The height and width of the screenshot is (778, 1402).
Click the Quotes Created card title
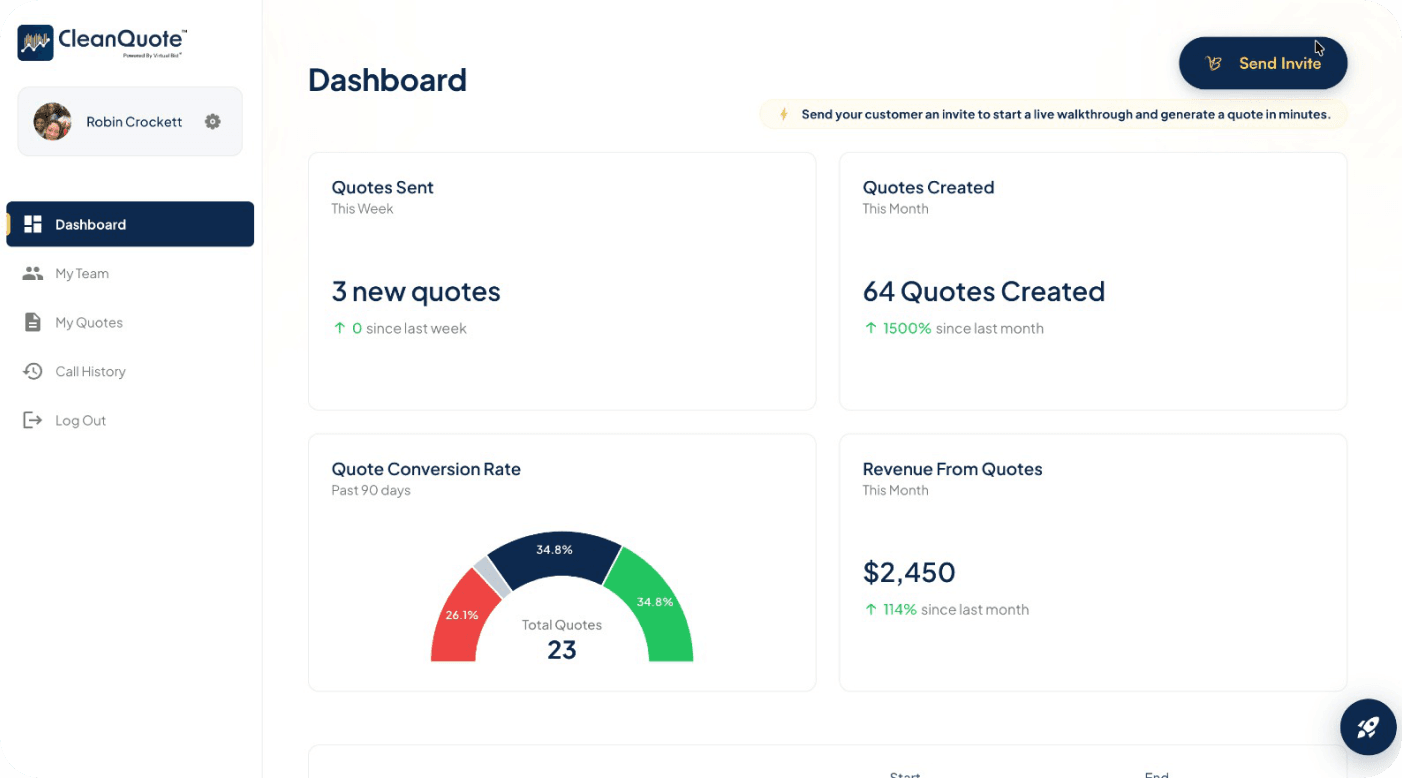click(x=928, y=187)
